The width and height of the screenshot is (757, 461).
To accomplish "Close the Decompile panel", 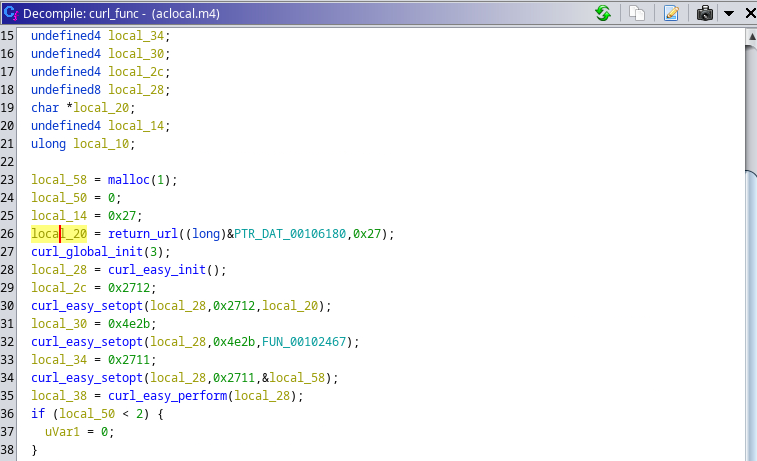I will click(x=748, y=13).
